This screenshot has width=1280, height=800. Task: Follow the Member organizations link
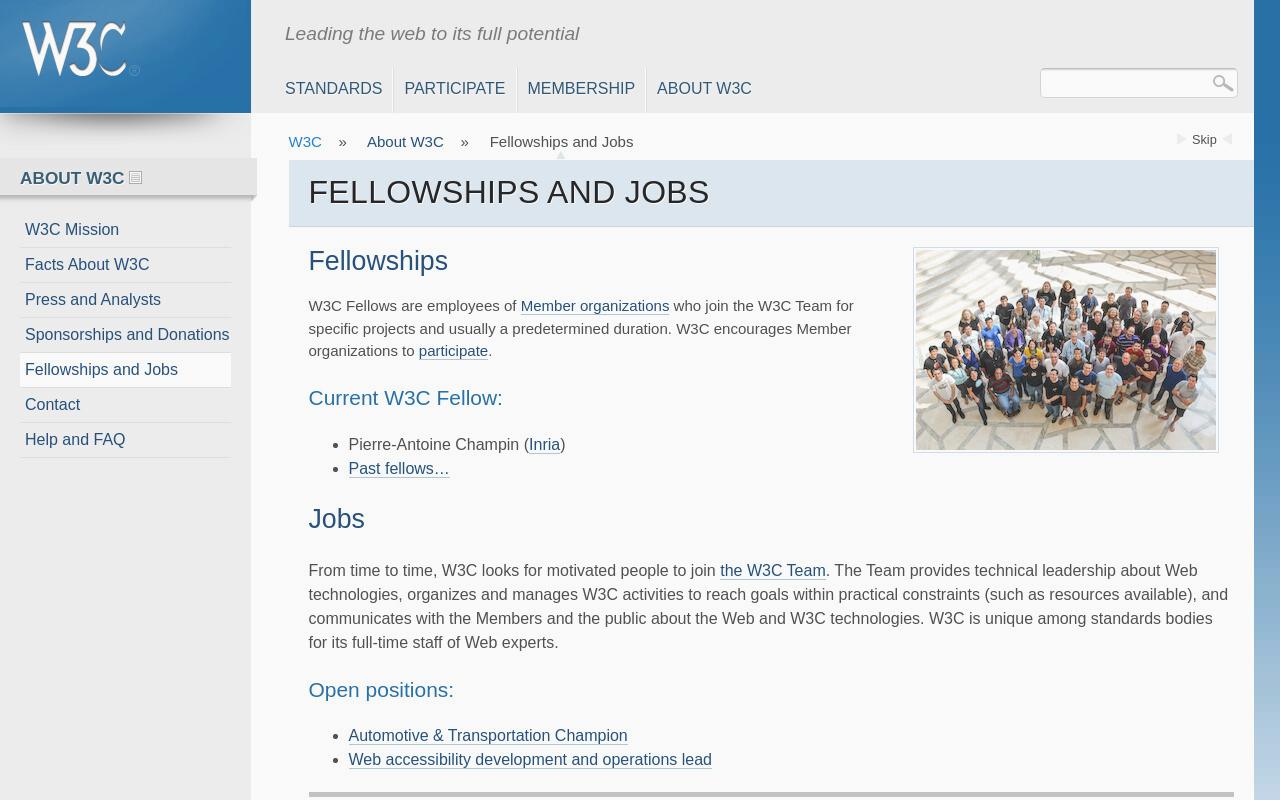click(594, 306)
